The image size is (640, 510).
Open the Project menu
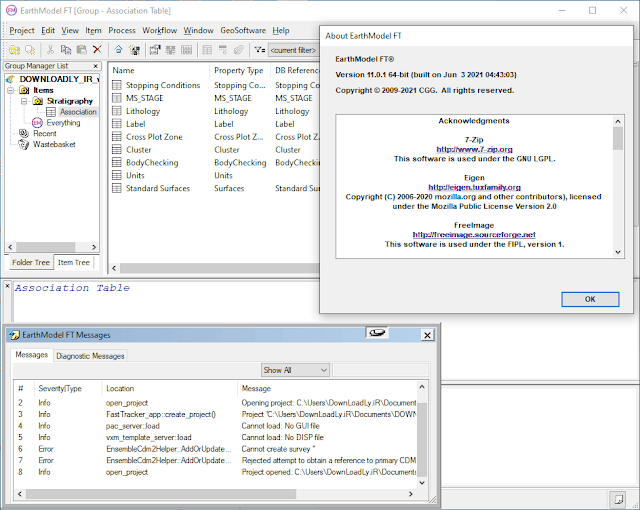point(22,30)
